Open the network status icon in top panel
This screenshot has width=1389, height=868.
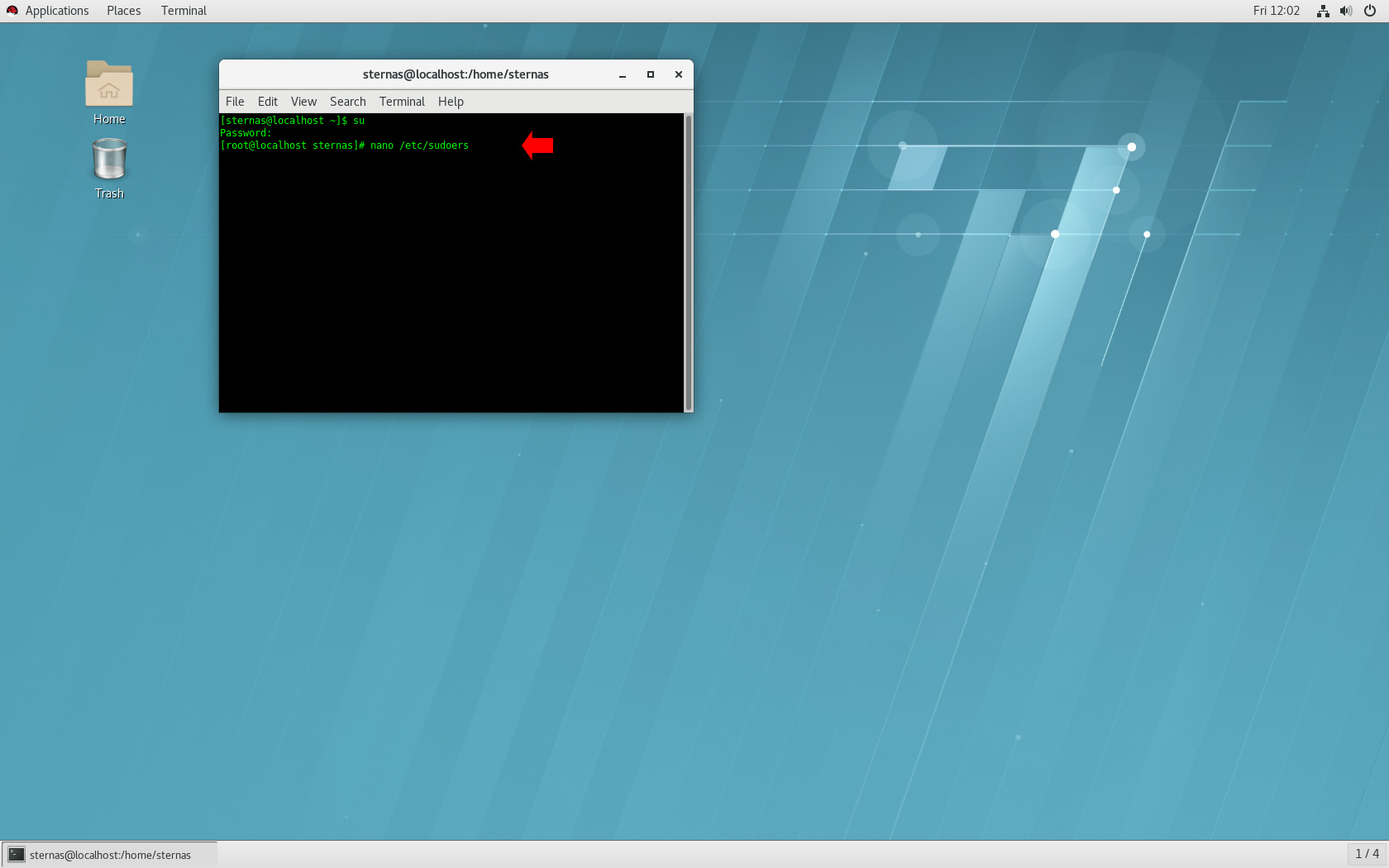point(1323,11)
